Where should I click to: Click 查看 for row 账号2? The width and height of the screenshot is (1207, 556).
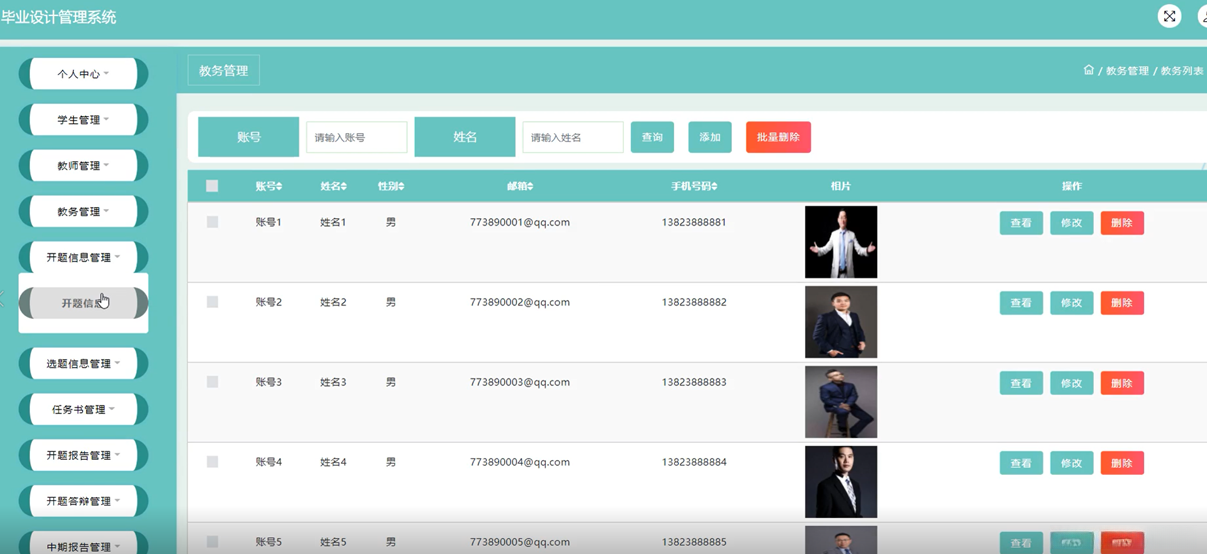1021,303
